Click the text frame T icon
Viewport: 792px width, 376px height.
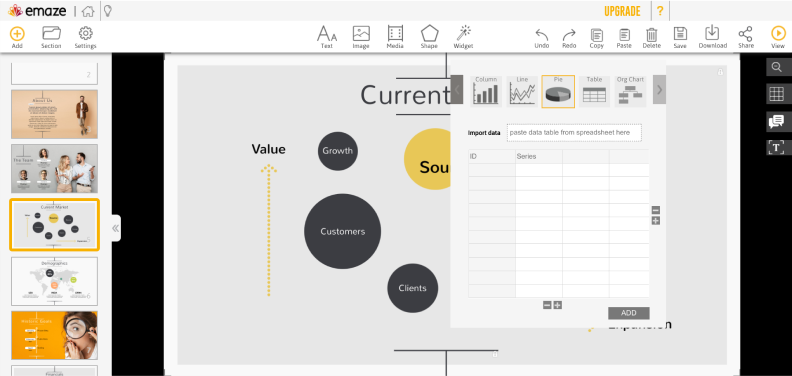(777, 148)
